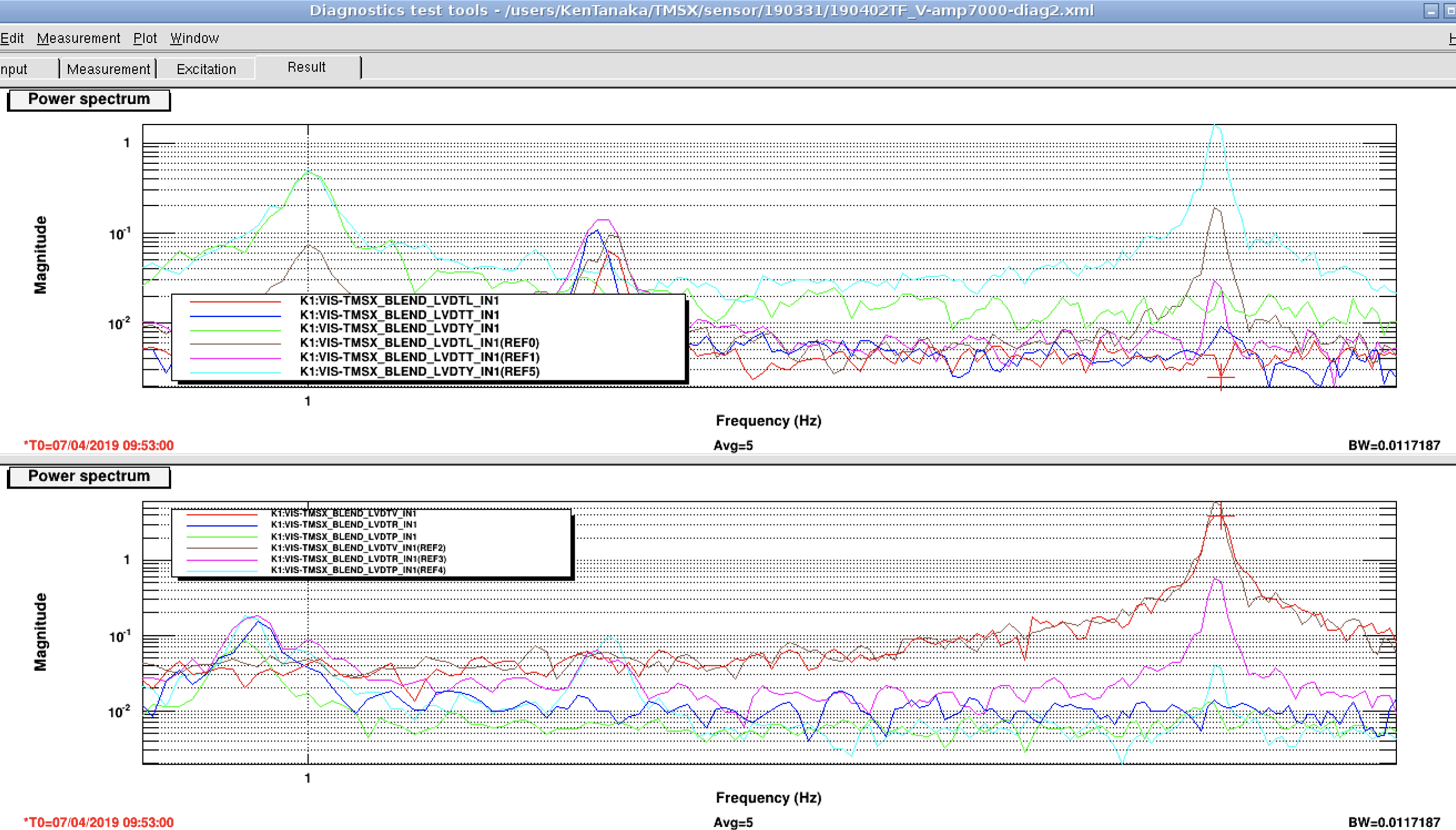Open the Plot menu

[145, 38]
